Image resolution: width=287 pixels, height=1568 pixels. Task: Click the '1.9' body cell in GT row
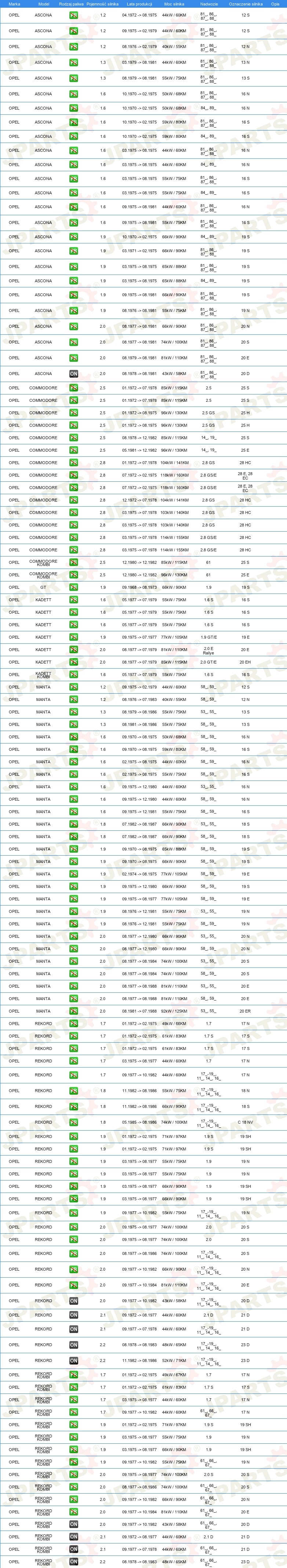tap(208, 587)
